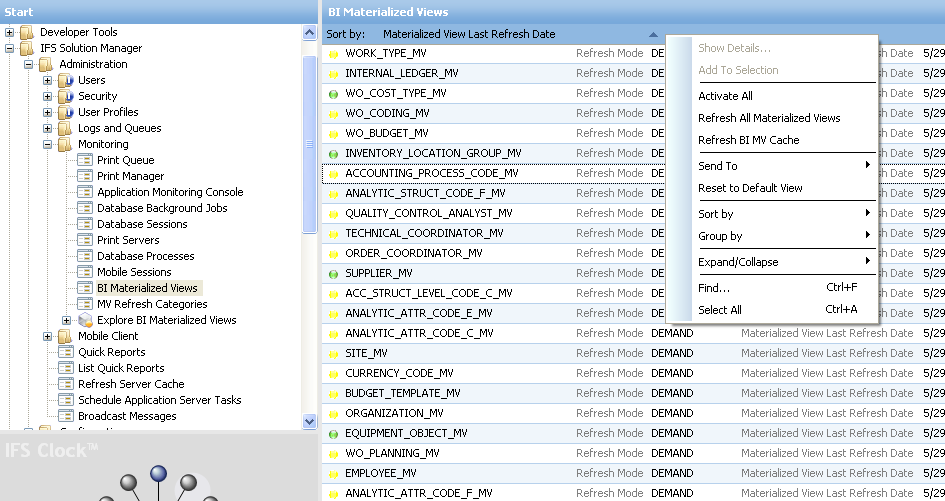Click the Users folder icon

[66, 80]
